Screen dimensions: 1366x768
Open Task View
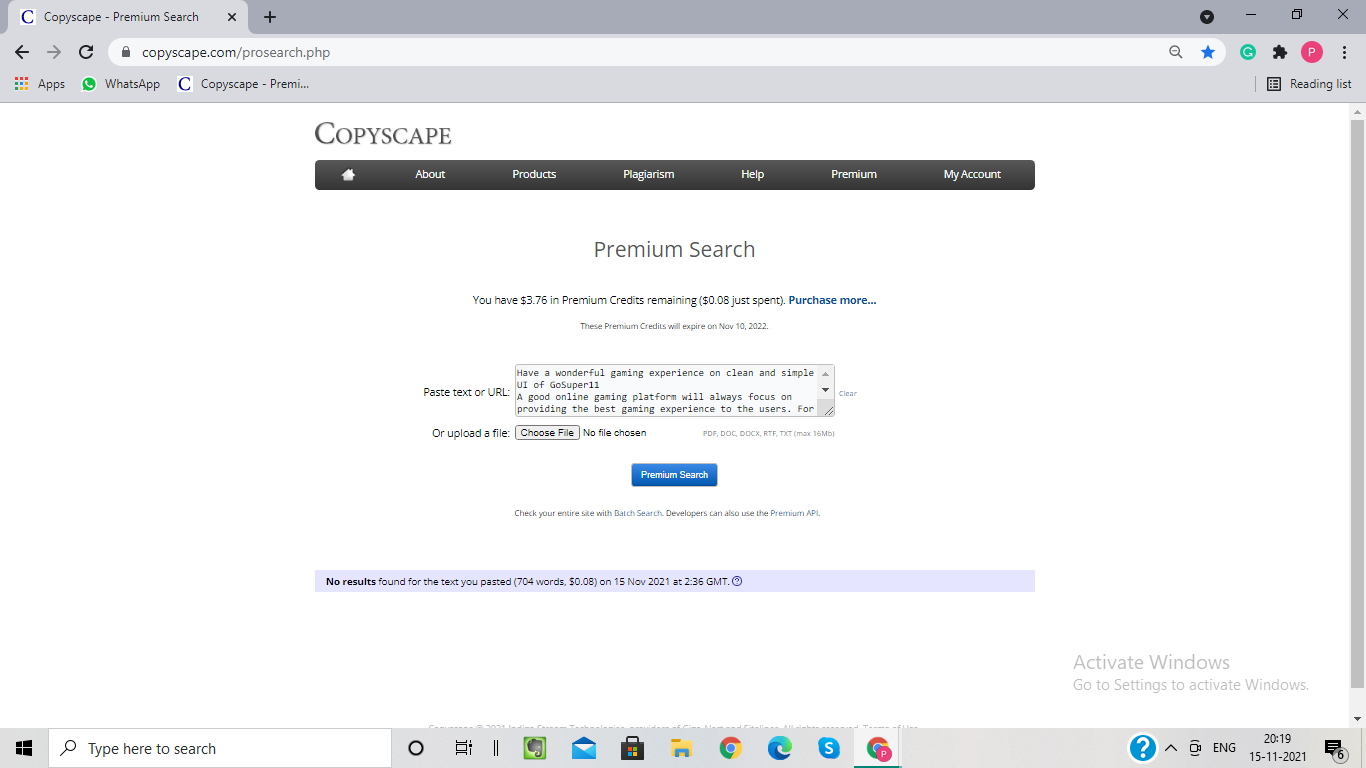[x=463, y=748]
